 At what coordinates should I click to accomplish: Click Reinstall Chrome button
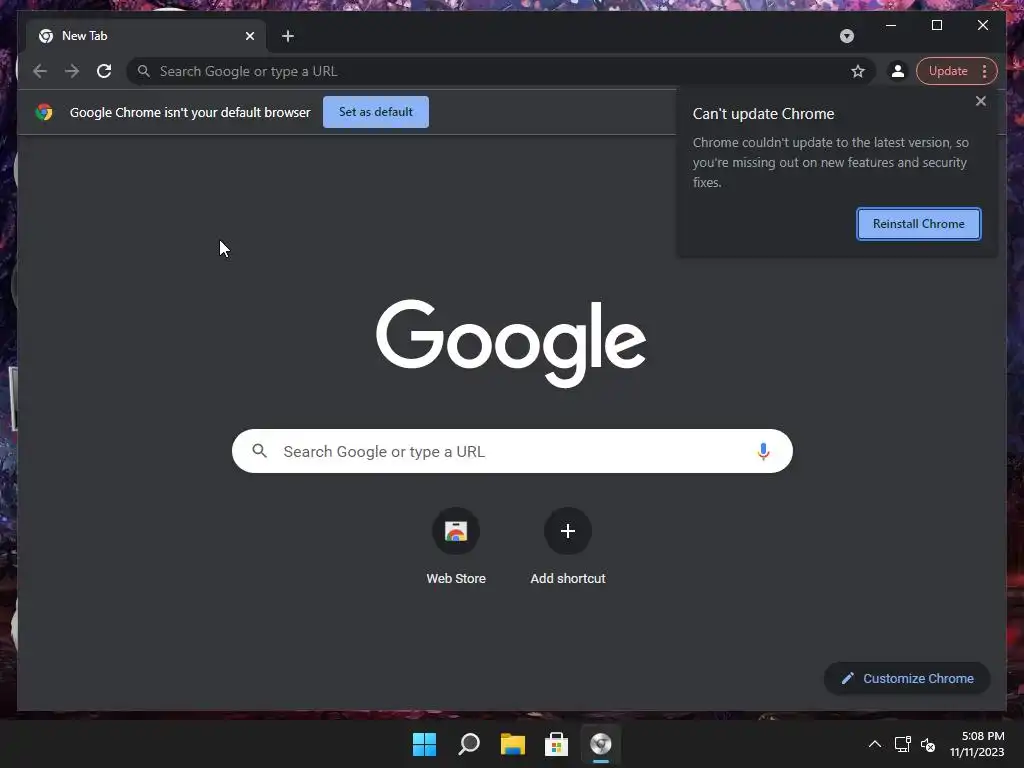click(918, 224)
